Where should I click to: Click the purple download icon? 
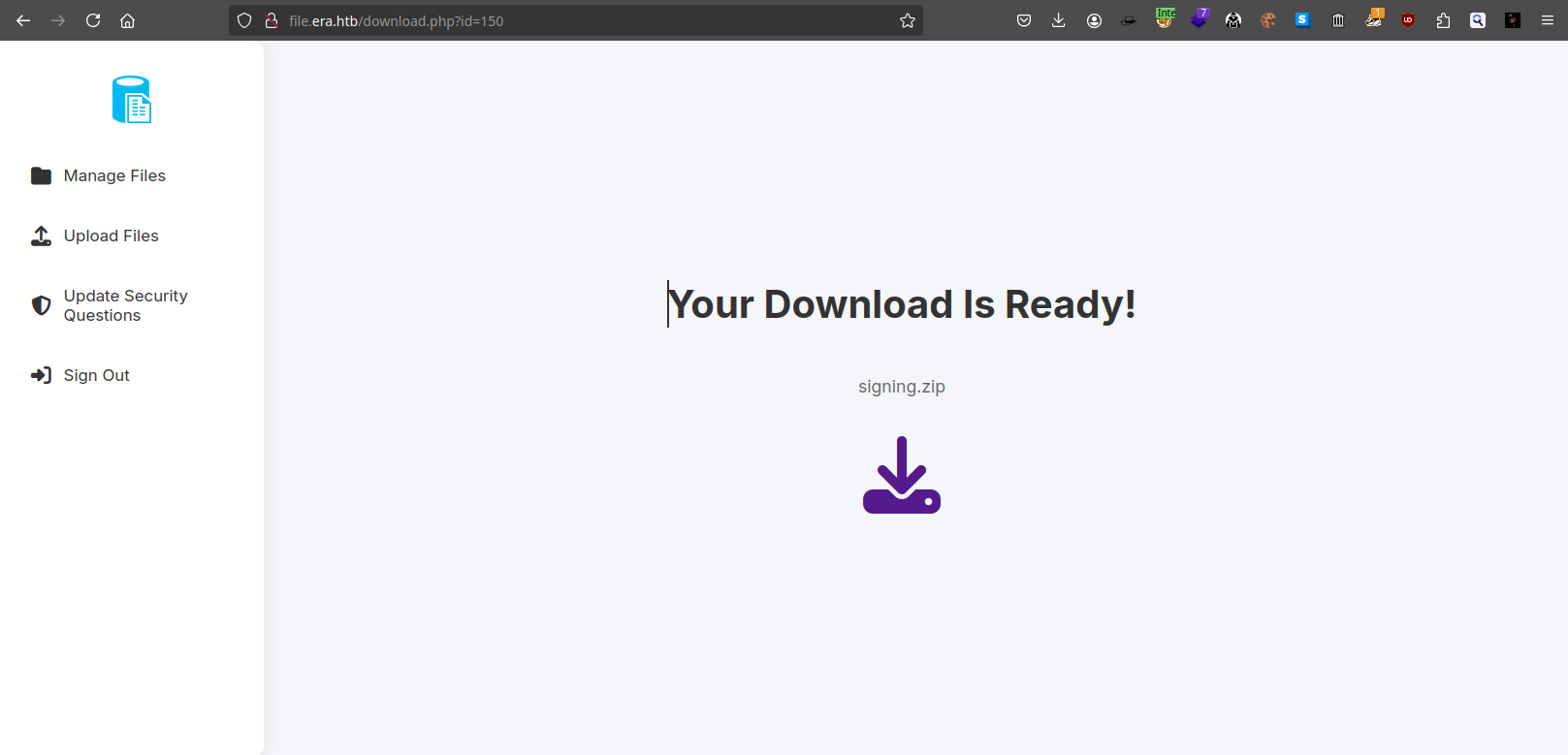(901, 475)
